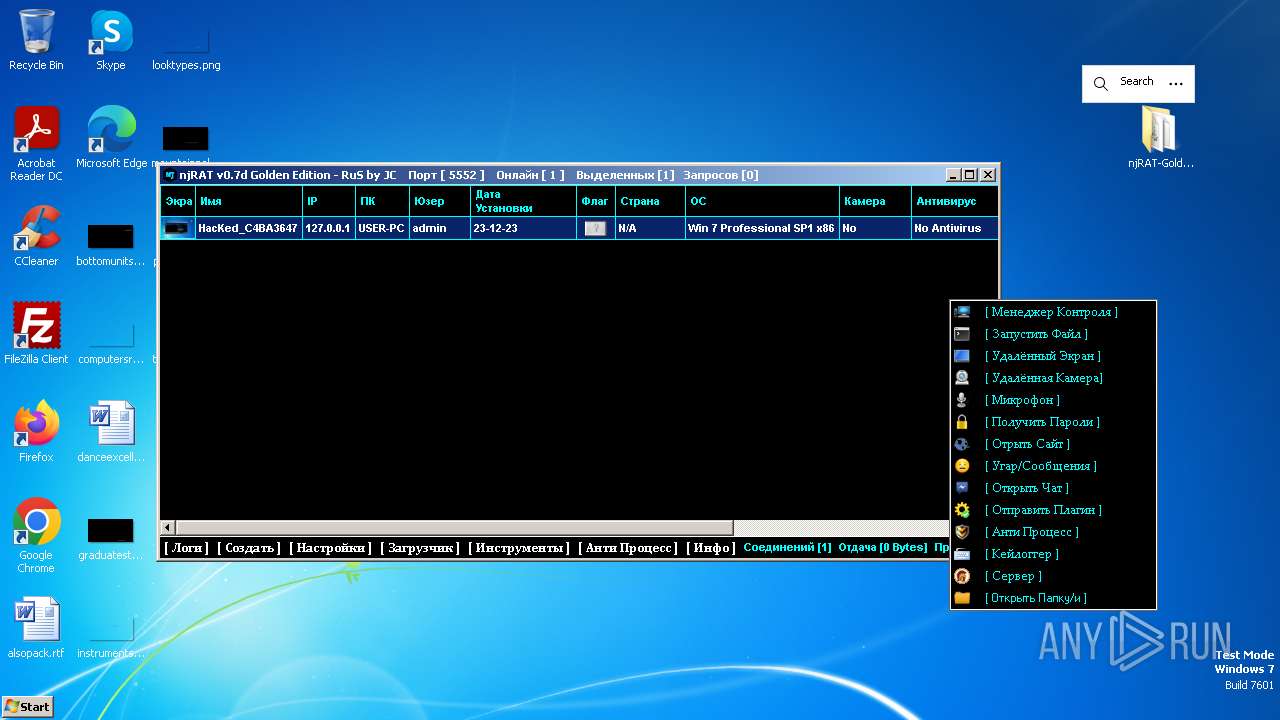The height and width of the screenshot is (720, 1280).
Task: Click the horizontal scrollbar thumb in njRAT
Action: tap(454, 527)
